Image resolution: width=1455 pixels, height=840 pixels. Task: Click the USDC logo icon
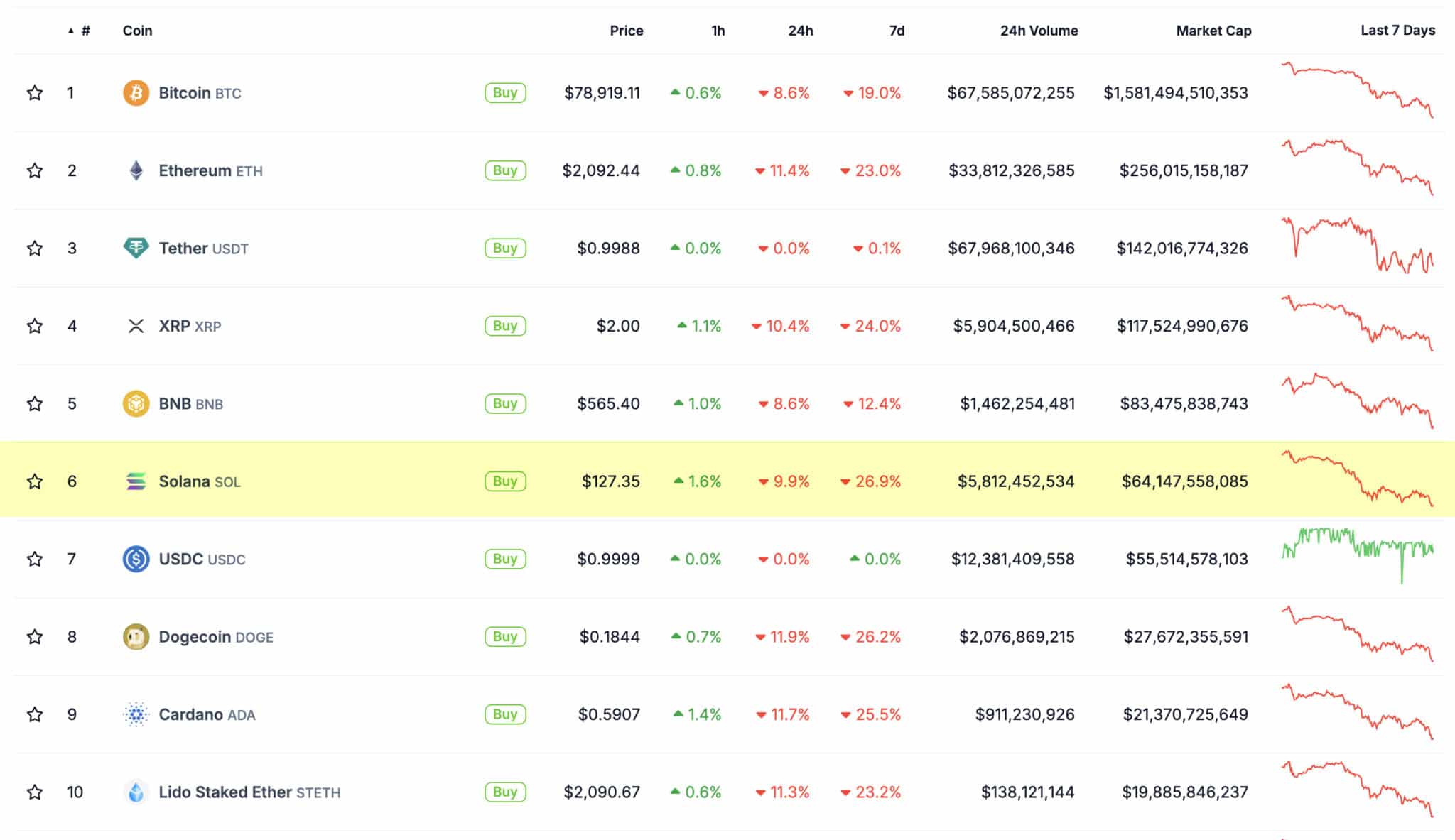pos(136,559)
